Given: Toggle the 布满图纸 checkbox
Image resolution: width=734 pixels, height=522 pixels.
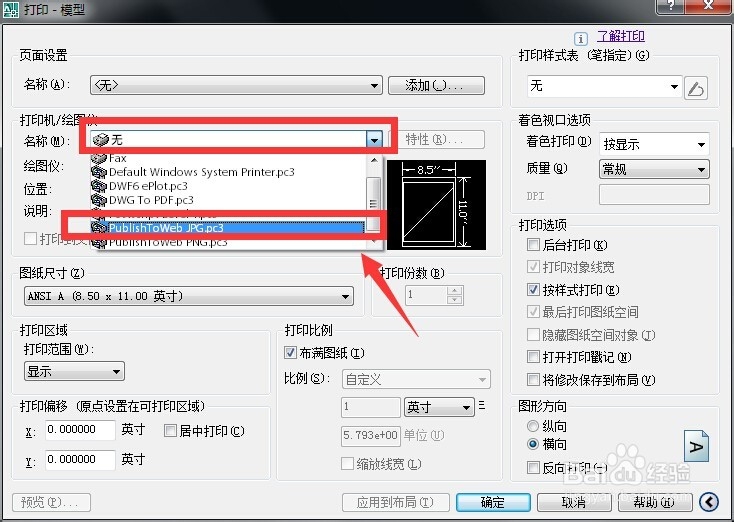Looking at the screenshot, I should pyautogui.click(x=290, y=353).
